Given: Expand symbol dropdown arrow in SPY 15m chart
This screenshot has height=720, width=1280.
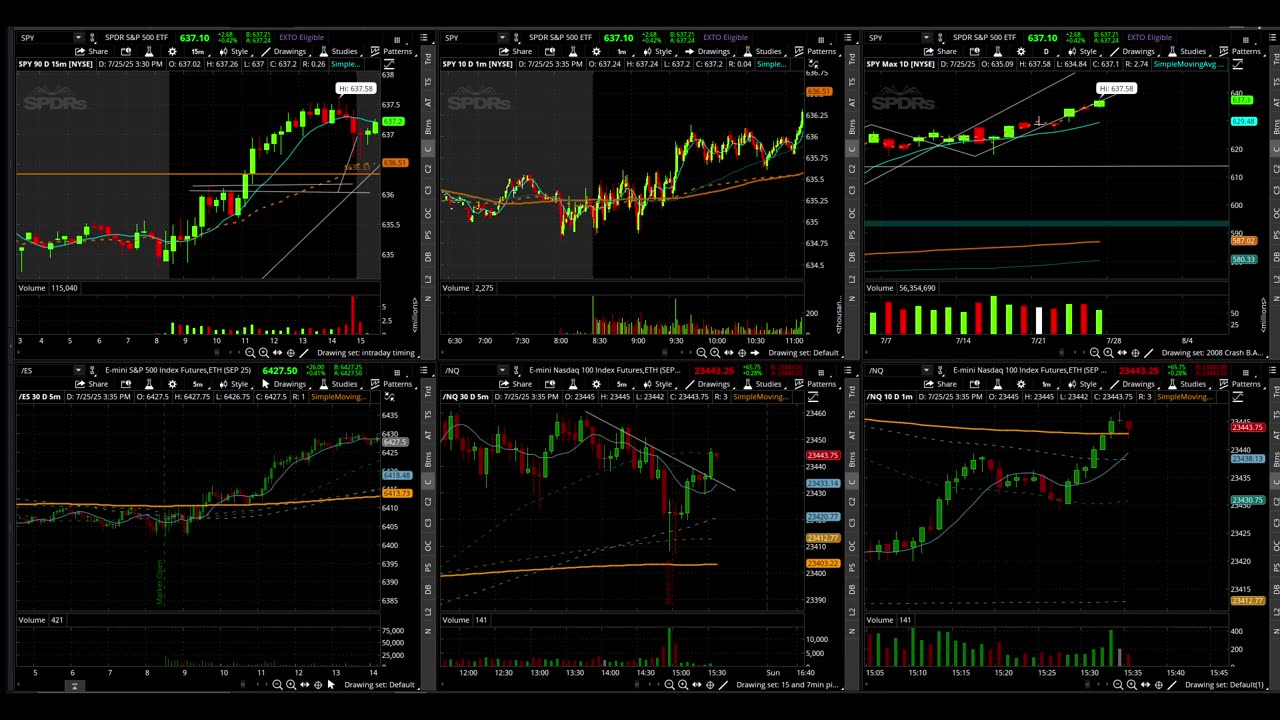Looking at the screenshot, I should pyautogui.click(x=78, y=38).
